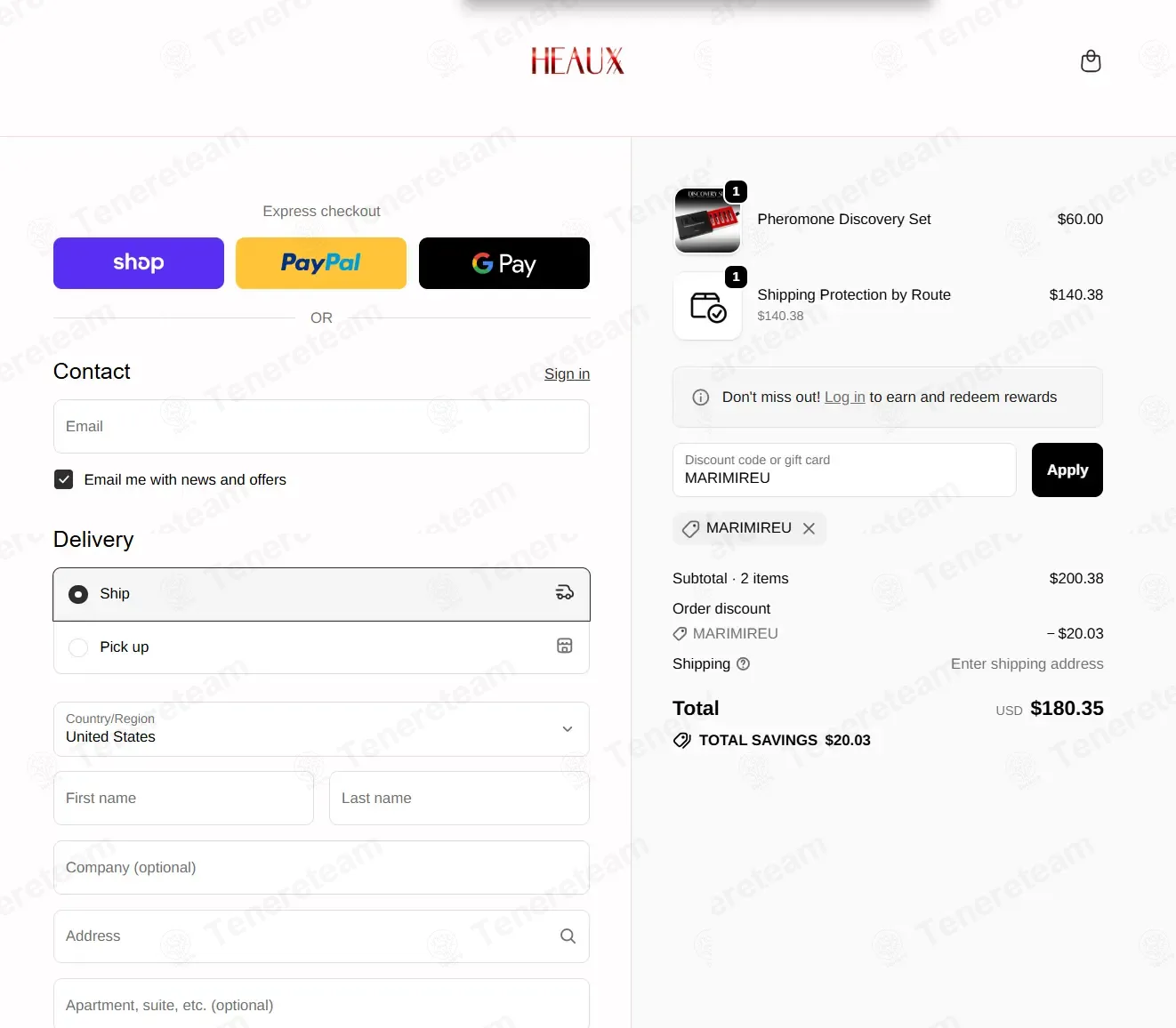Pay with PayPal express button
The image size is (1176, 1028).
click(321, 263)
